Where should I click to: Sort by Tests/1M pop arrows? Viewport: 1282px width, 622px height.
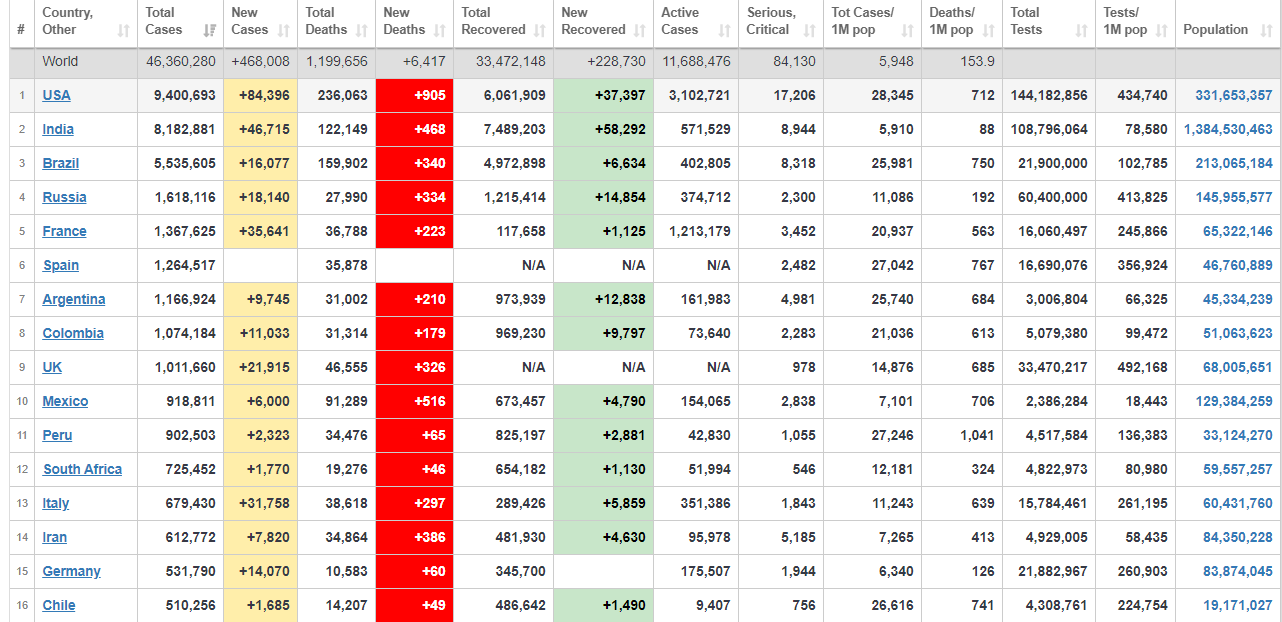1162,31
